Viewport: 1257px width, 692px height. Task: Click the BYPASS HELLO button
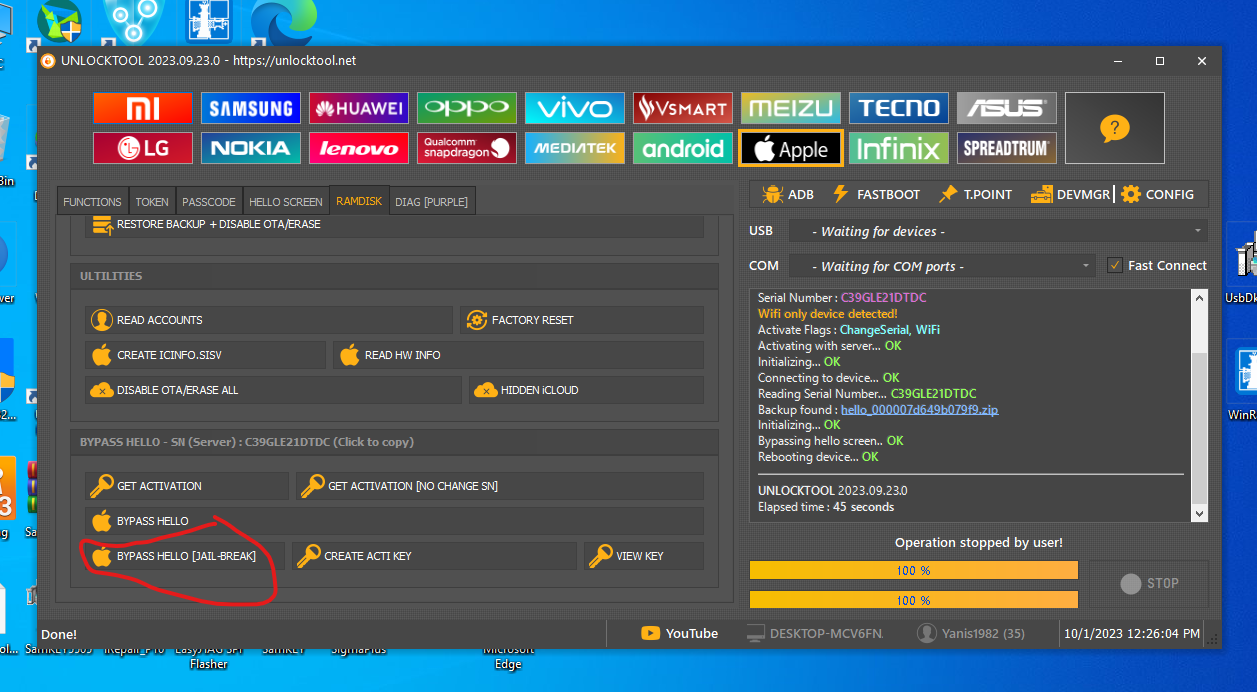click(x=394, y=521)
